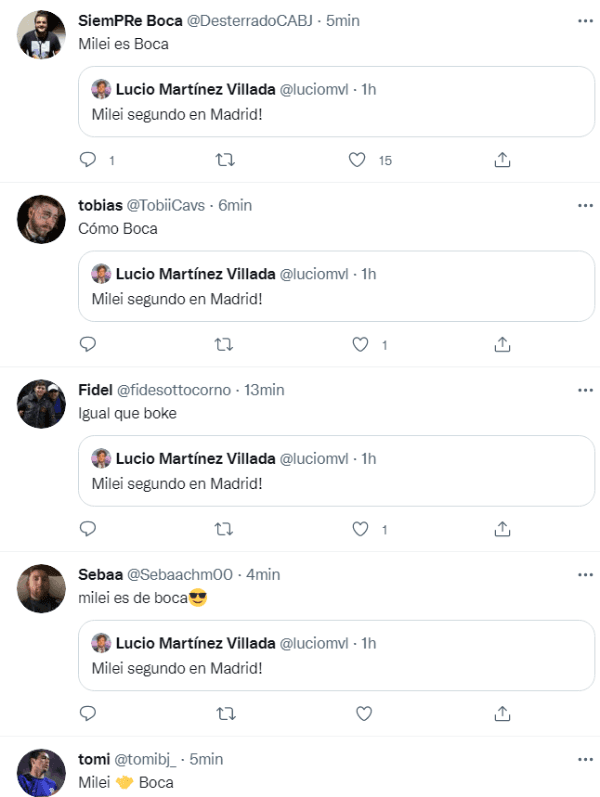Like tobias's Cómo Boca tweet
600x797 pixels.
point(361,344)
